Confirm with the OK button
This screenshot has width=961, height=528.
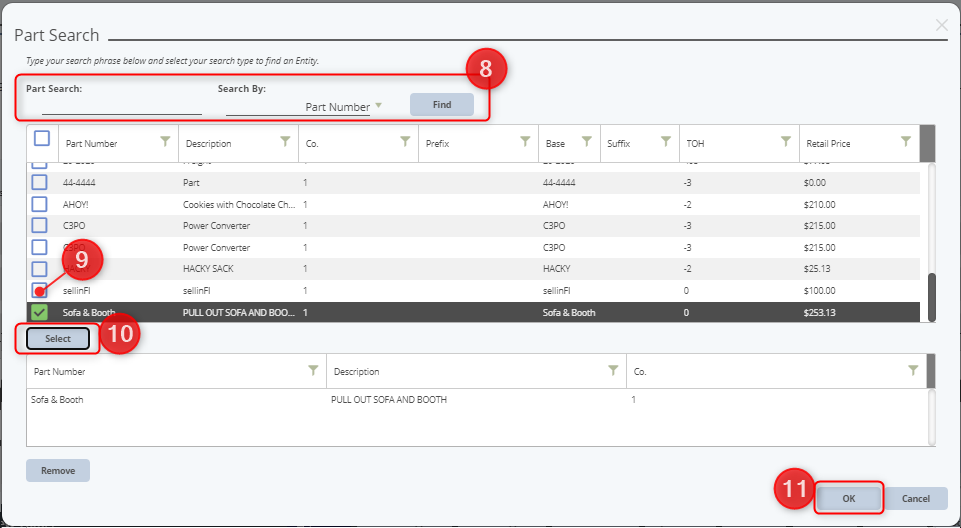tap(849, 498)
